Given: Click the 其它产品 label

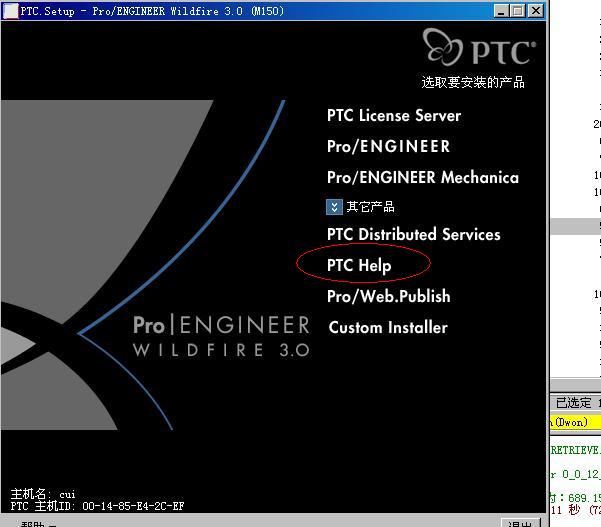Looking at the screenshot, I should (370, 207).
